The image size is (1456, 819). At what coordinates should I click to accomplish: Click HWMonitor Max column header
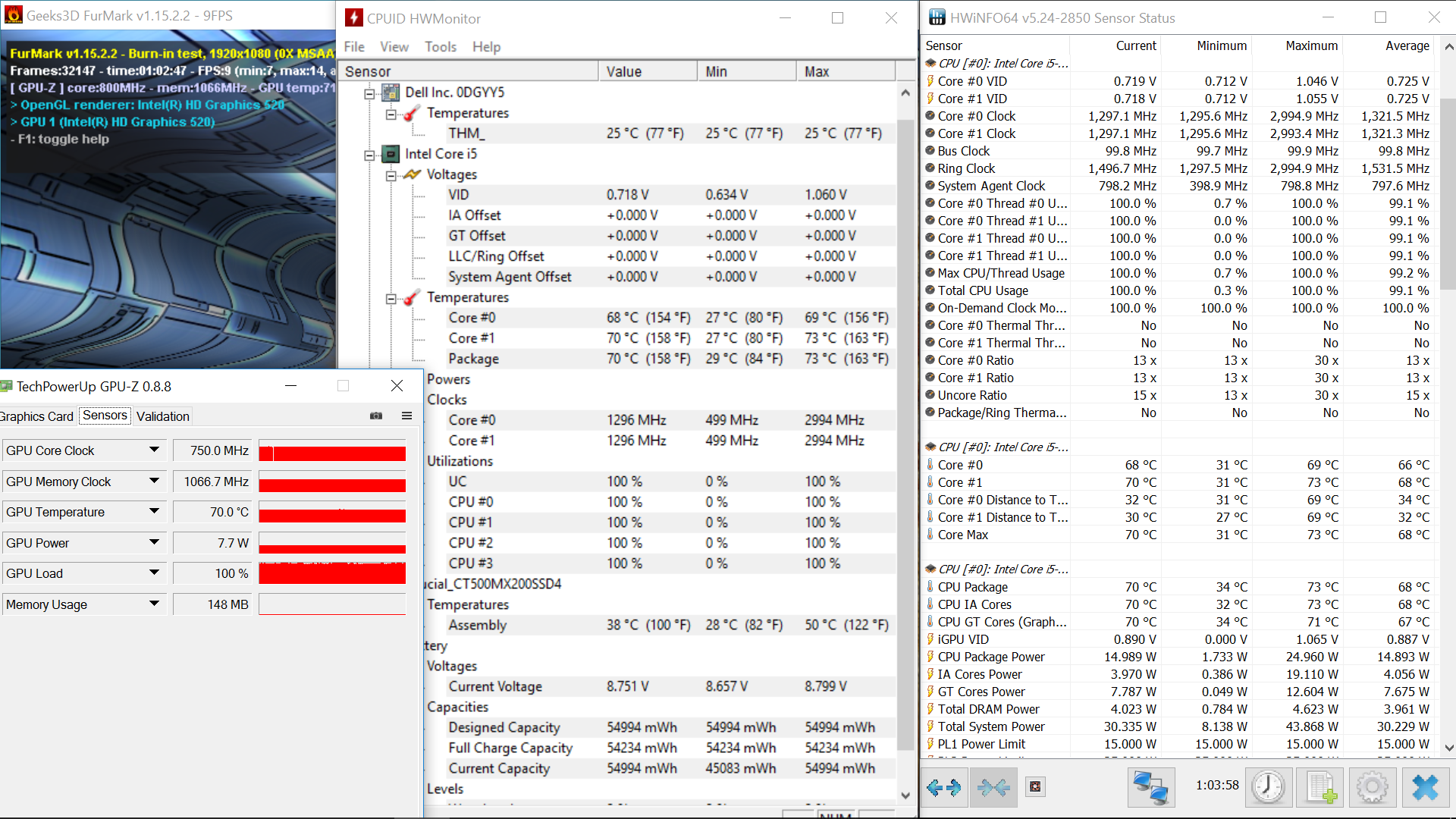(x=846, y=71)
